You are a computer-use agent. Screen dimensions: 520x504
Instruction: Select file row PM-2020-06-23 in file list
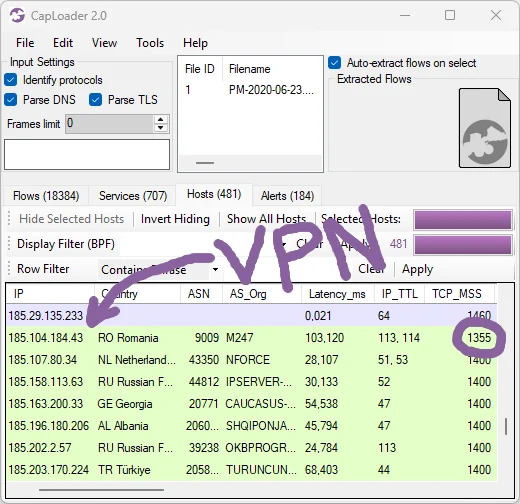click(x=250, y=90)
